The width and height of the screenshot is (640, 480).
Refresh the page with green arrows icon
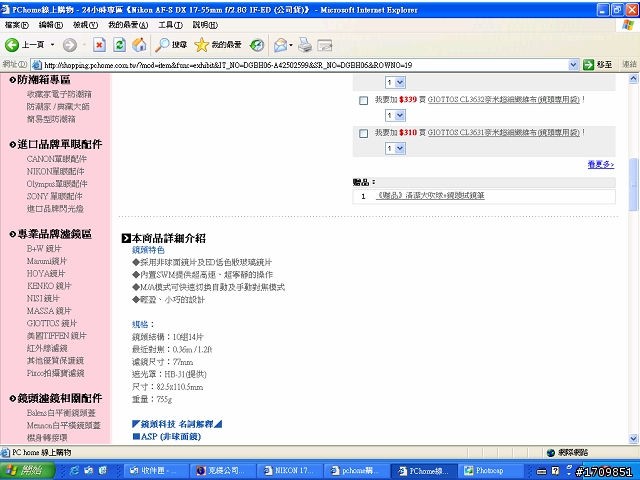point(119,45)
